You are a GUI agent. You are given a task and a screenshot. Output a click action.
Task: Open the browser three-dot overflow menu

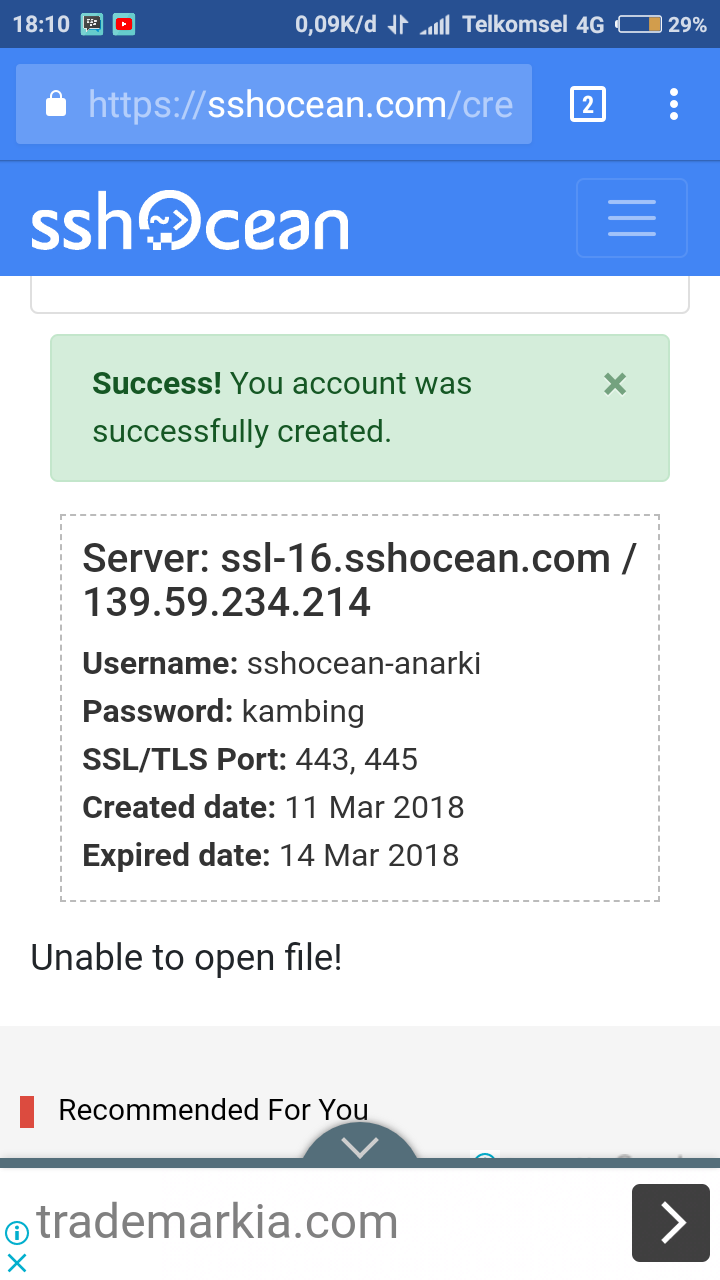click(674, 104)
